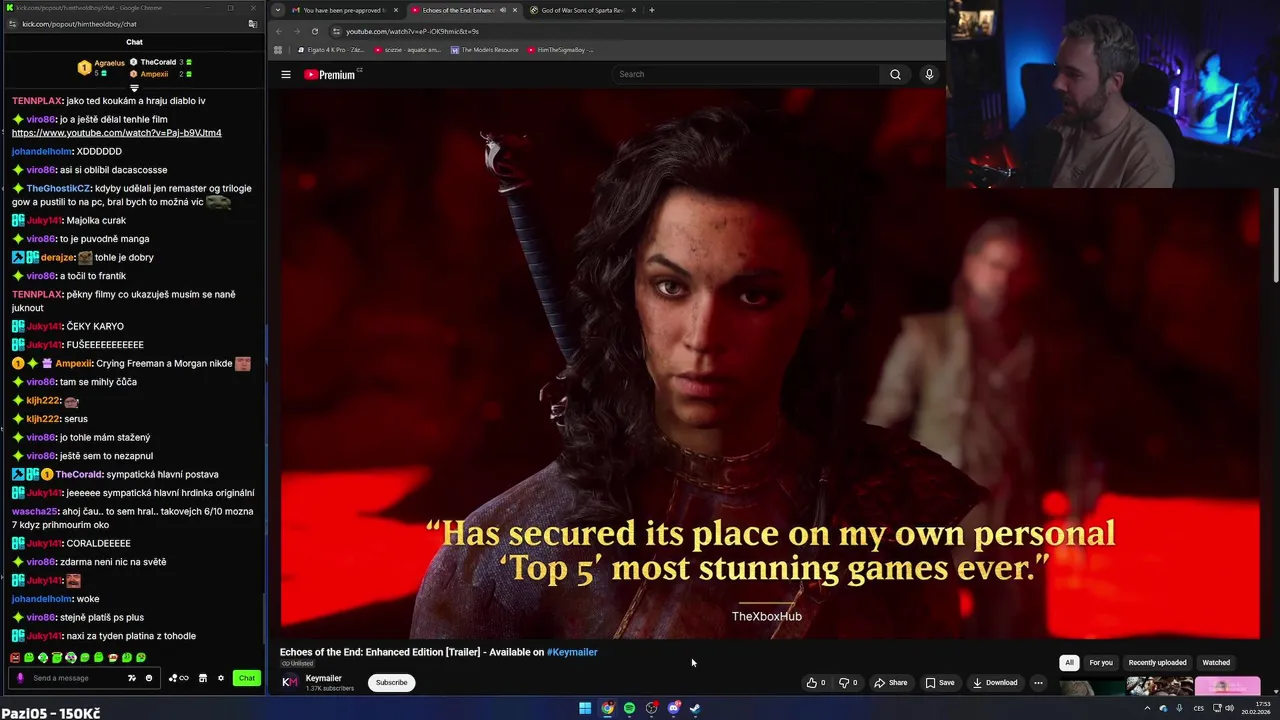Open Steam from the taskbar
The height and width of the screenshot is (720, 1280).
(695, 708)
